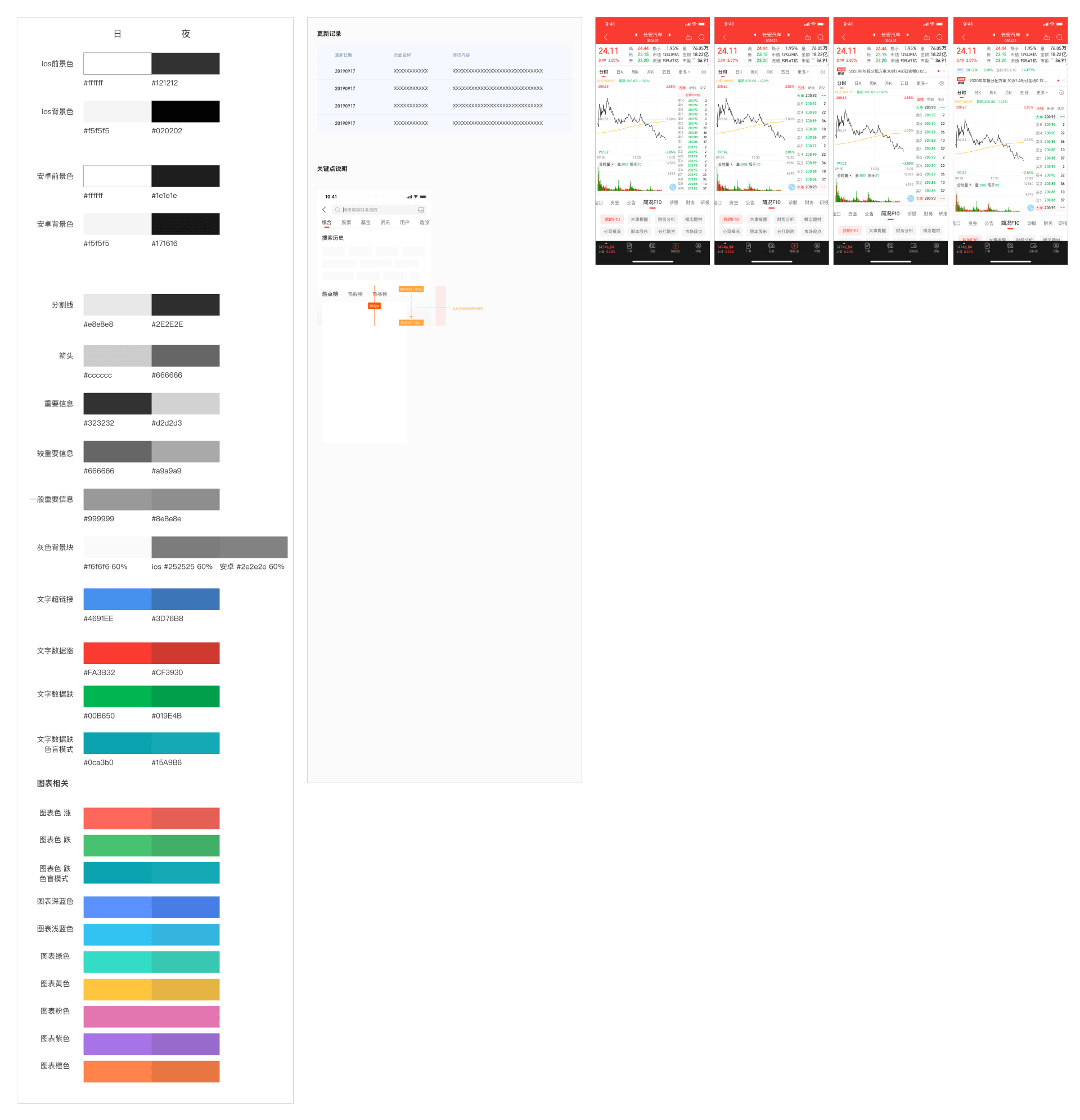
Task: Open 诊股 tab in third stock mockup
Action: pos(911,214)
